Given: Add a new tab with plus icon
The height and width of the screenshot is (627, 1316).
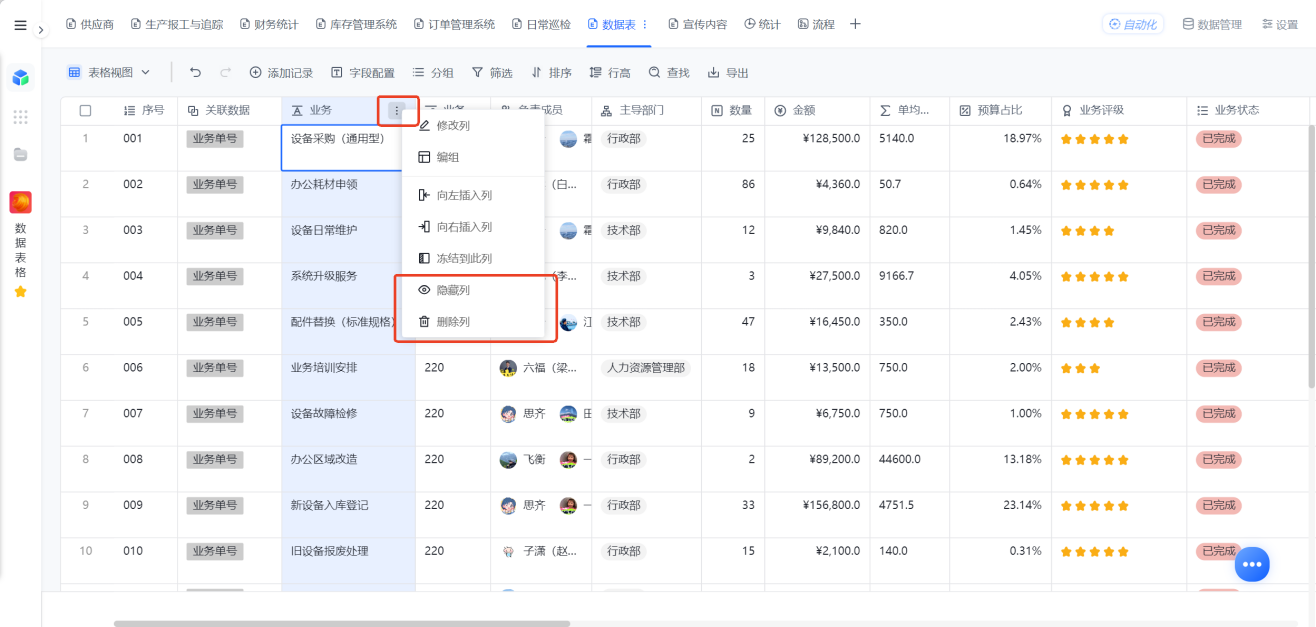Looking at the screenshot, I should coord(855,24).
